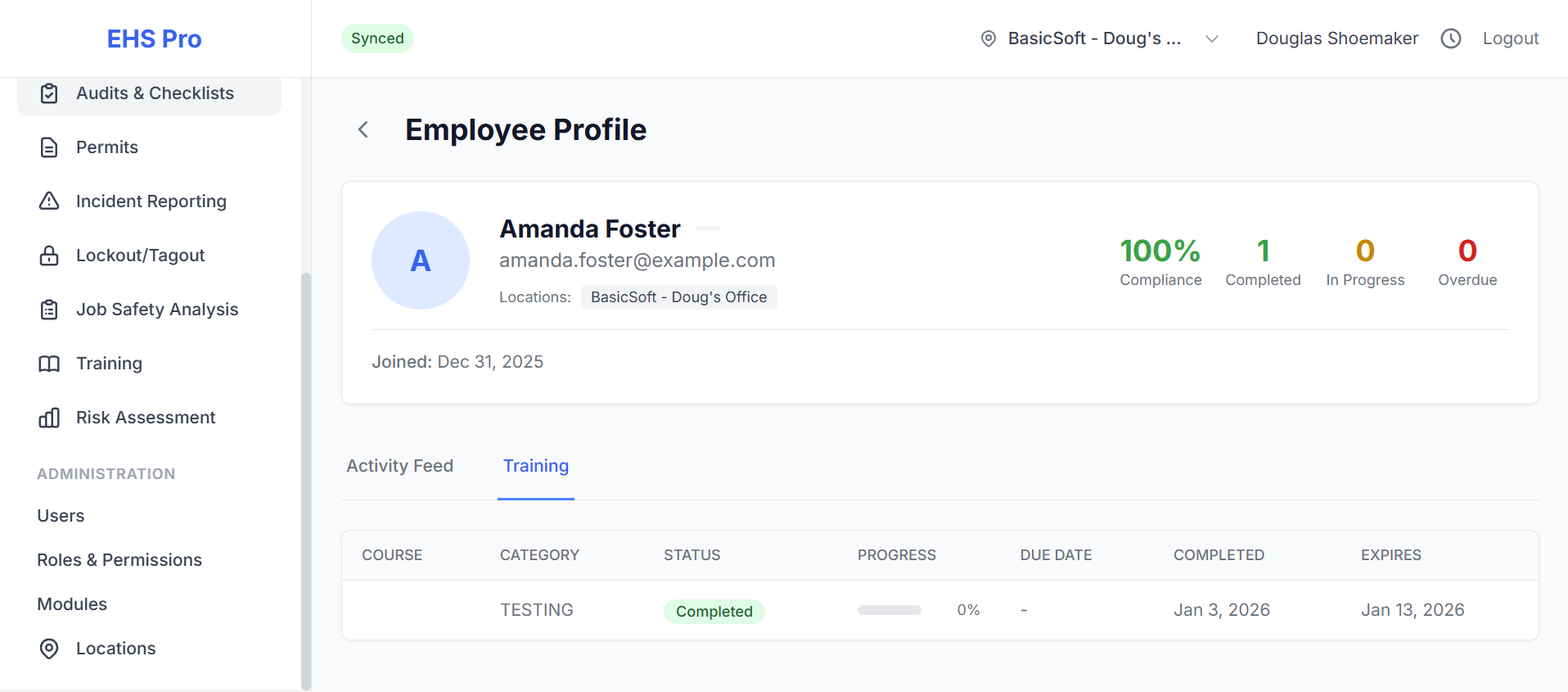Click the Training book icon
This screenshot has height=692, width=1568.
pos(49,364)
